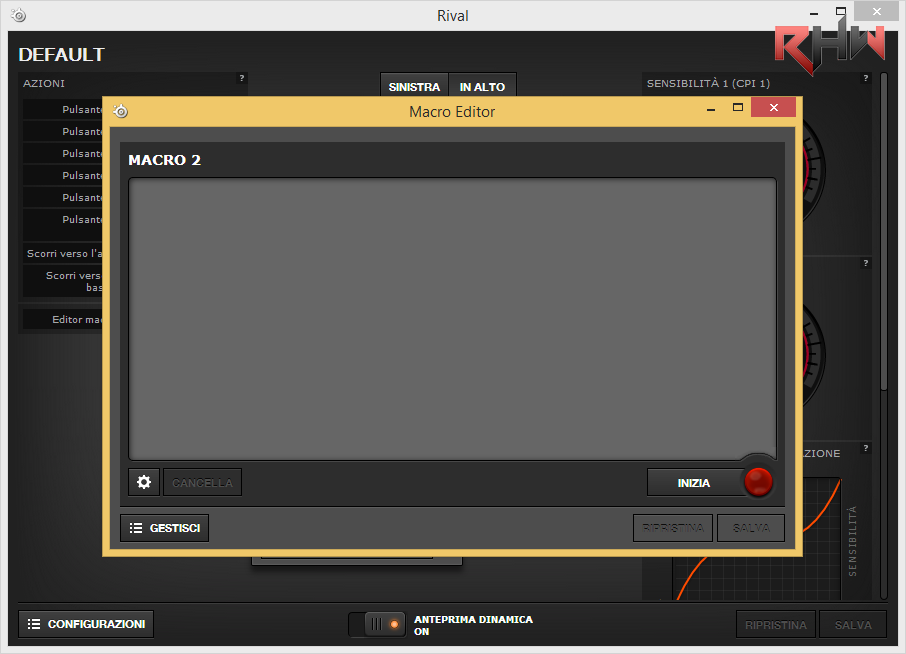Click the acceleration panel help question mark
Image resolution: width=906 pixels, height=654 pixels.
click(x=866, y=448)
